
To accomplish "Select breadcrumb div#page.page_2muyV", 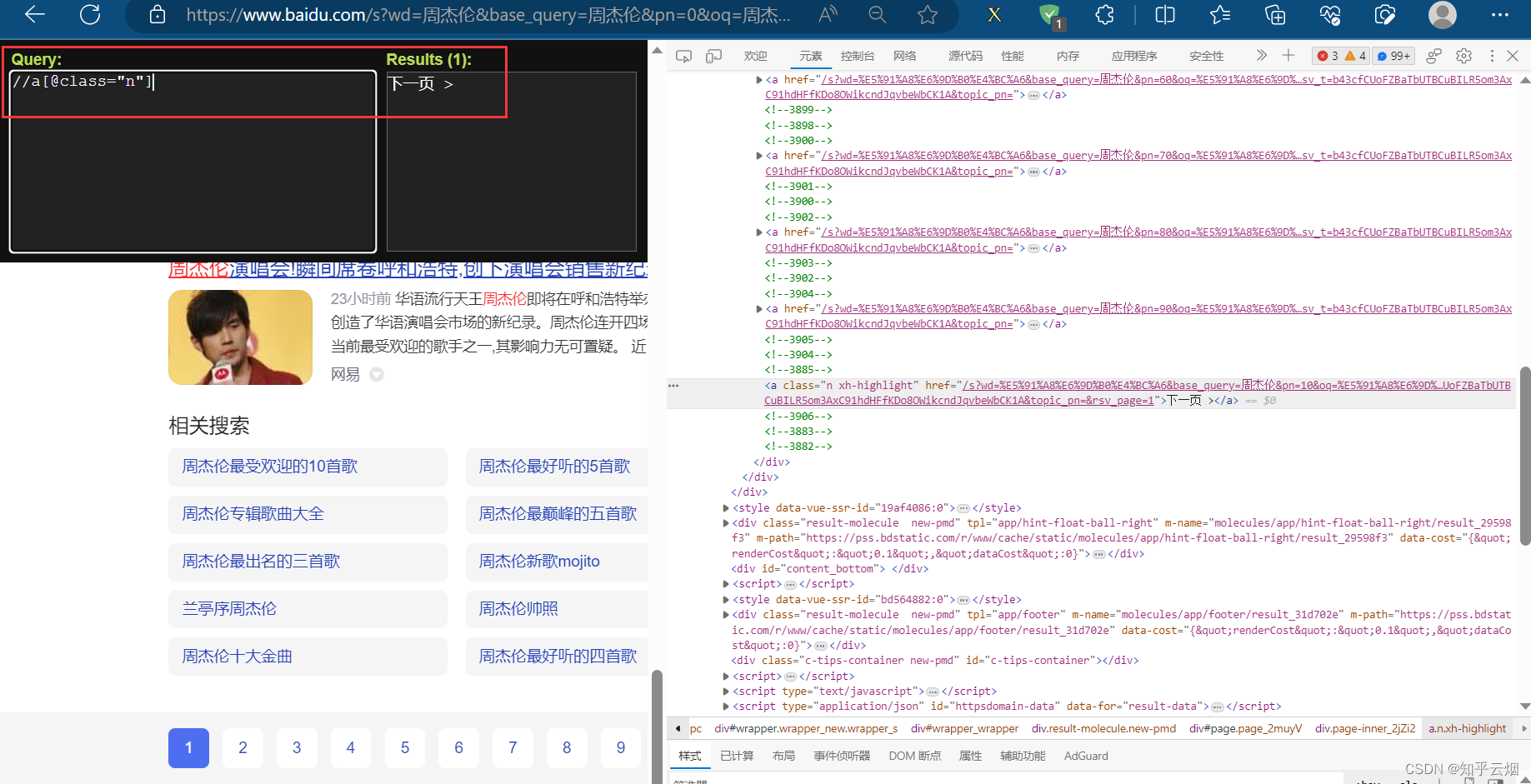I will point(1245,729).
